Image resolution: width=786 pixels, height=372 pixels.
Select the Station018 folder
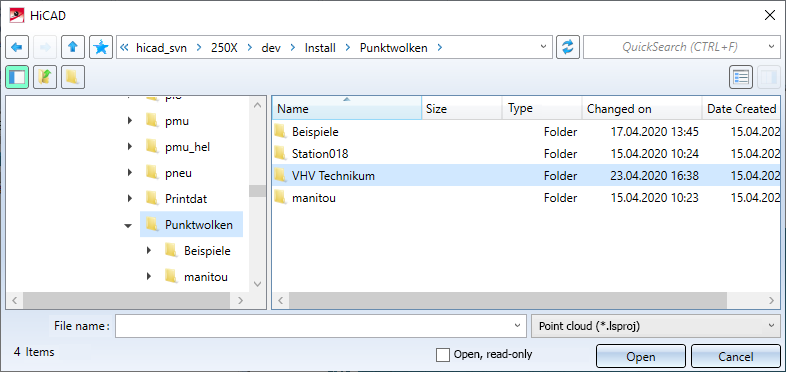click(526, 153)
